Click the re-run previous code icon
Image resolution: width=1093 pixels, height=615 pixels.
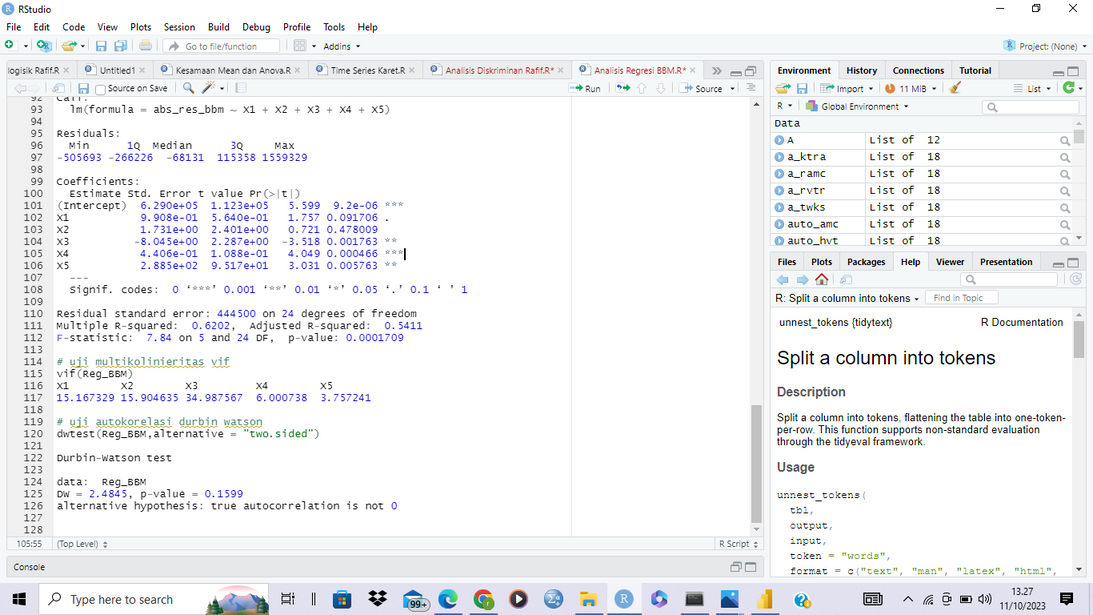(623, 88)
